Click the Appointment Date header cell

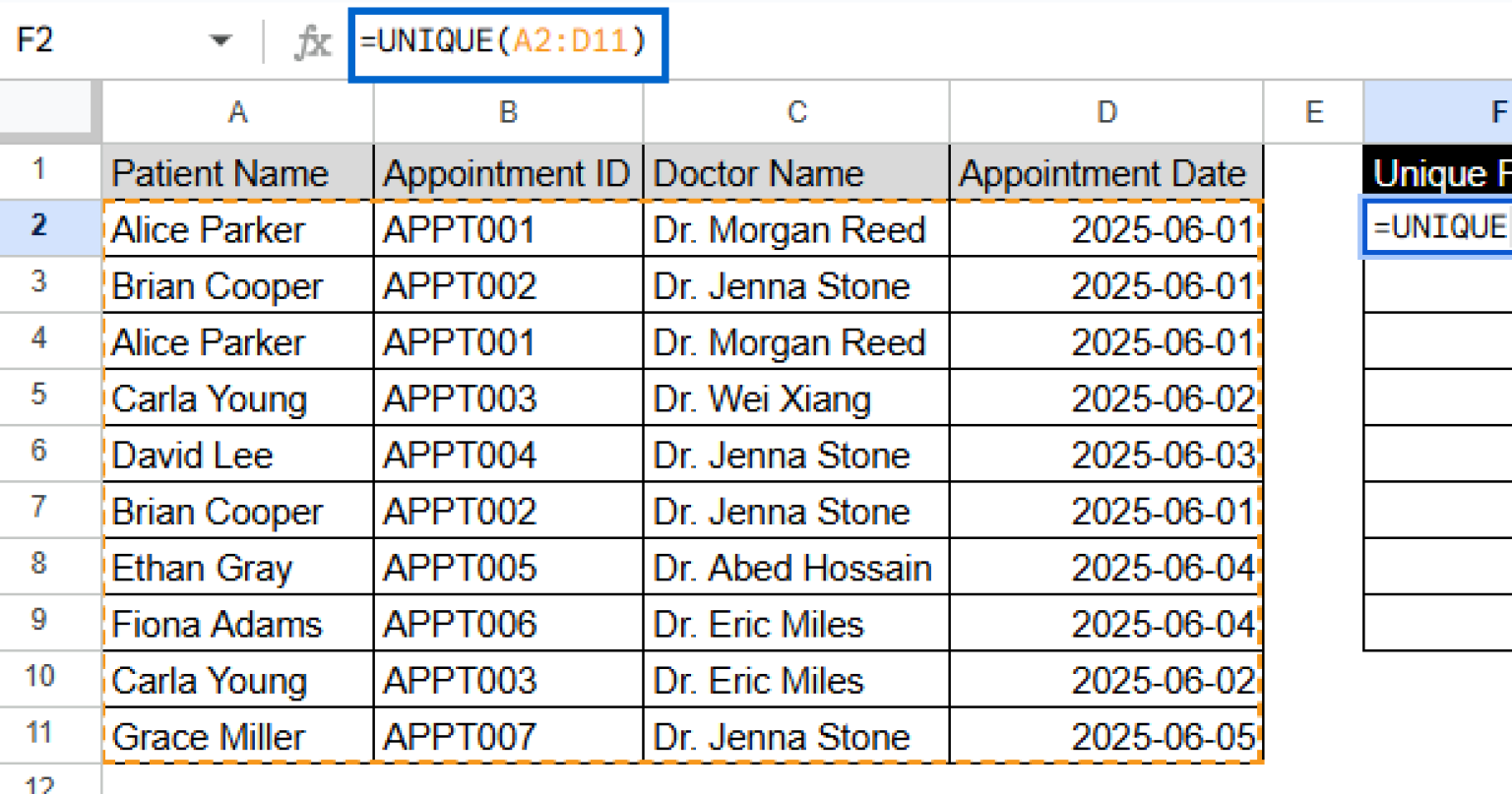1105,172
